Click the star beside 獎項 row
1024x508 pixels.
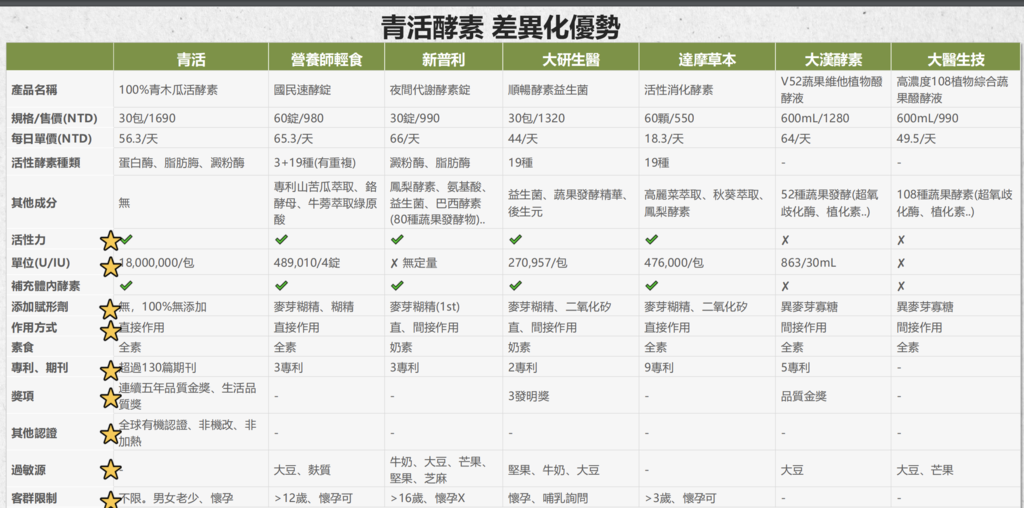click(x=110, y=398)
